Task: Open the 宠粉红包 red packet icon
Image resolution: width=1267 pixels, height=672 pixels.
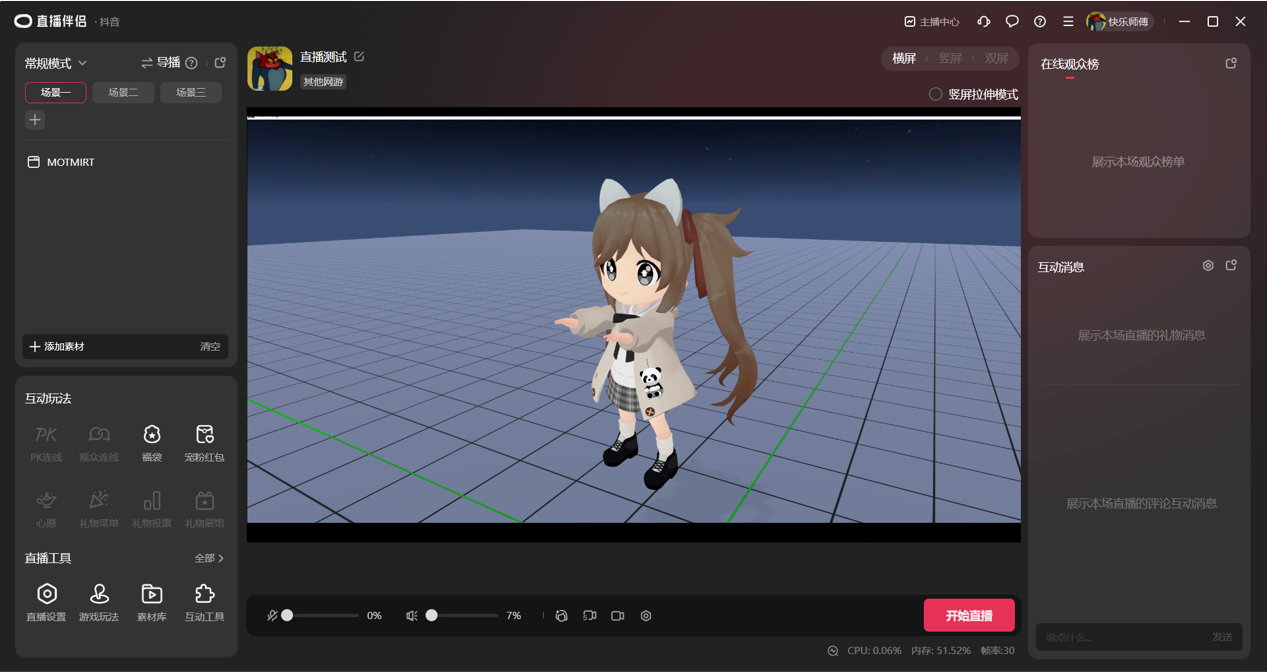Action: (205, 442)
